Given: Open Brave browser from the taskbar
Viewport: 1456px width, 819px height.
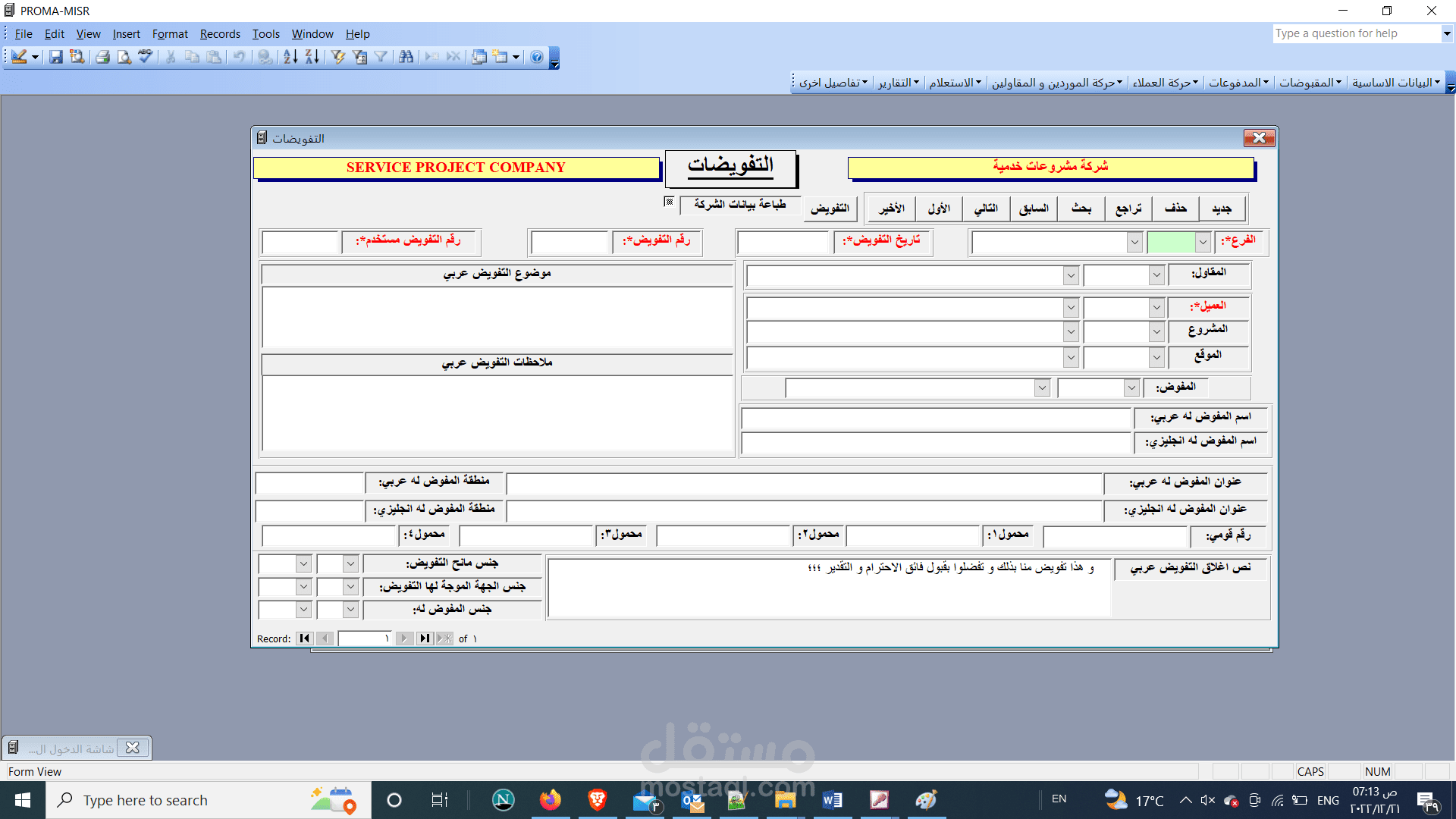Looking at the screenshot, I should pos(598,800).
